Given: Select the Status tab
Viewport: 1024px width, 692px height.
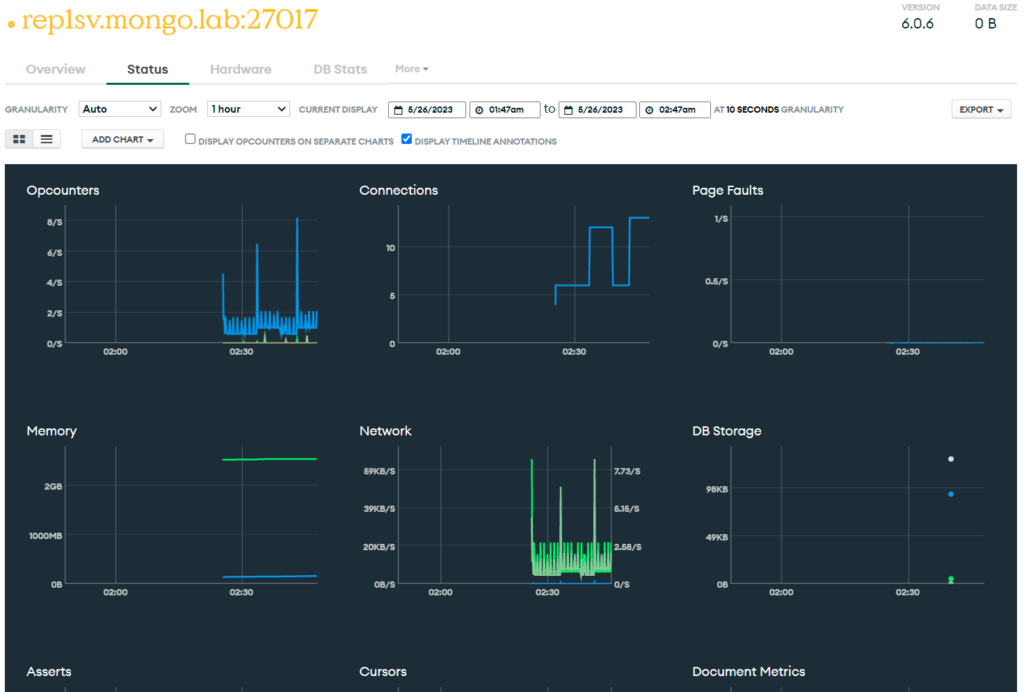Looking at the screenshot, I should point(148,69).
